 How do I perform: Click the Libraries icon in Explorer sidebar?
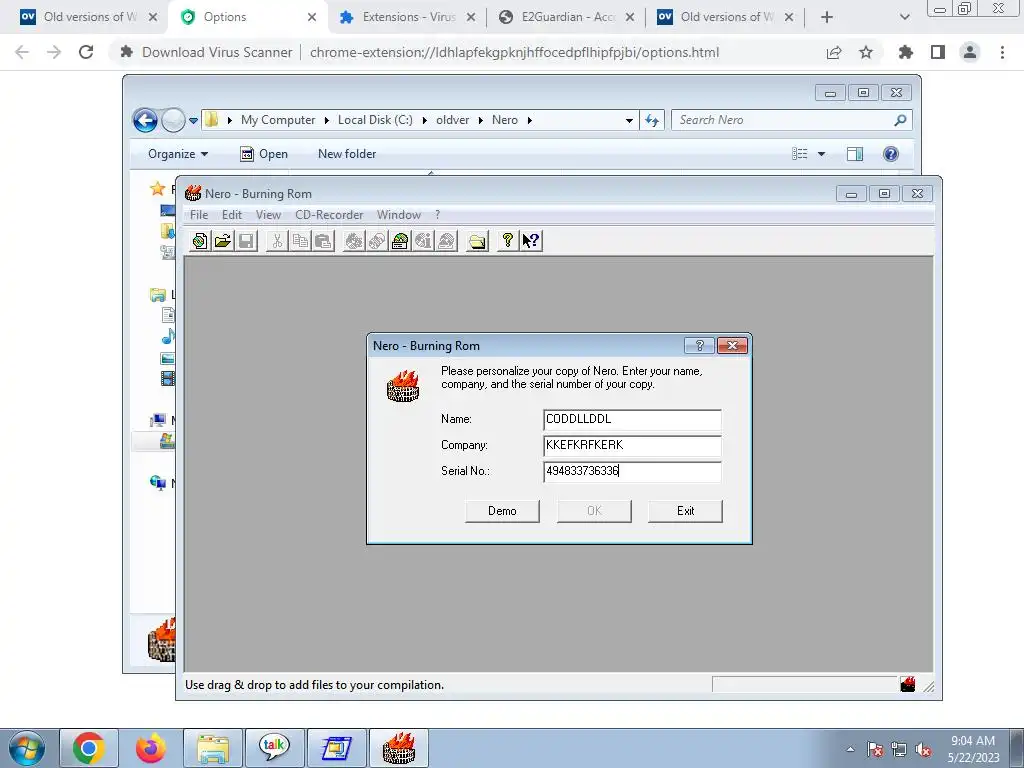[x=157, y=295]
